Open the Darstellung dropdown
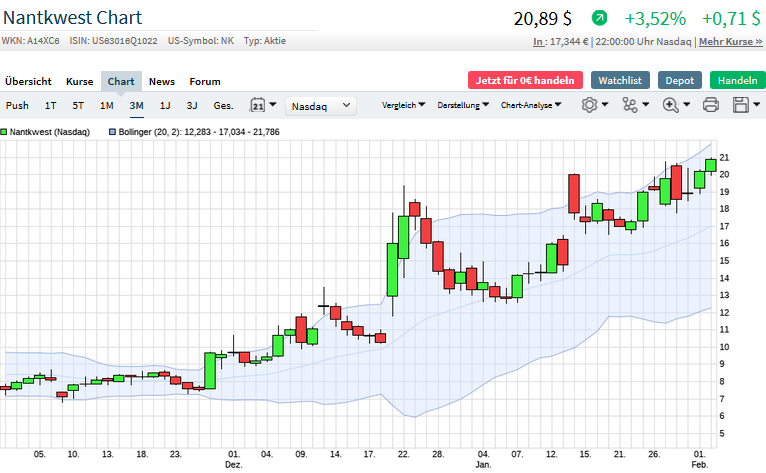Image resolution: width=766 pixels, height=473 pixels. [463, 105]
